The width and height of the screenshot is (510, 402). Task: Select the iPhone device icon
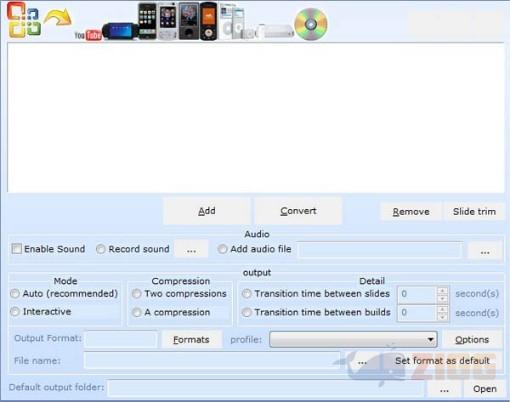pyautogui.click(x=147, y=21)
